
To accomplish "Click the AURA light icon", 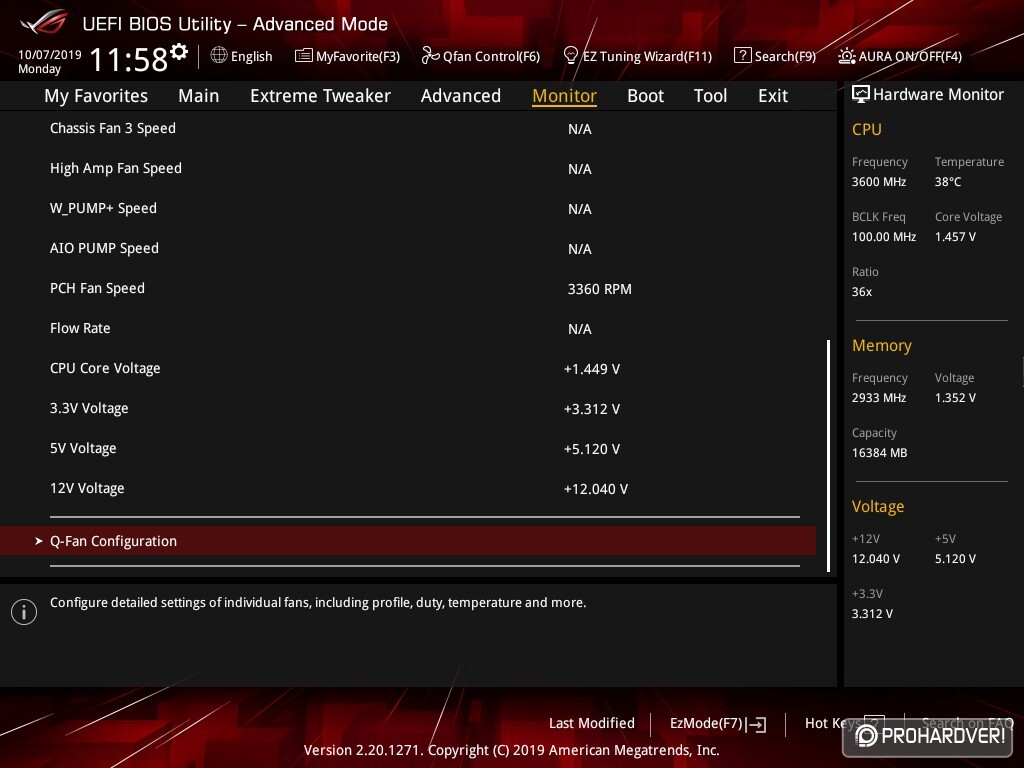I will 846,56.
